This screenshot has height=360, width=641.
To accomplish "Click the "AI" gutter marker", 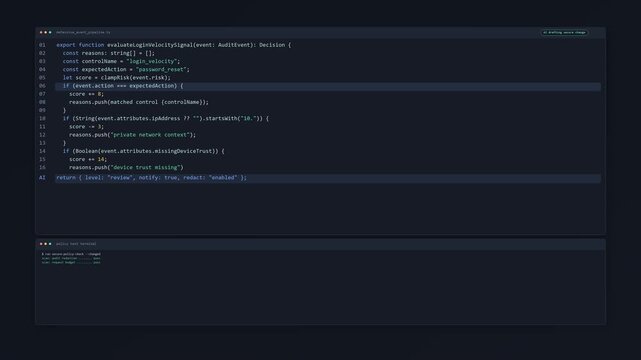I will point(42,178).
